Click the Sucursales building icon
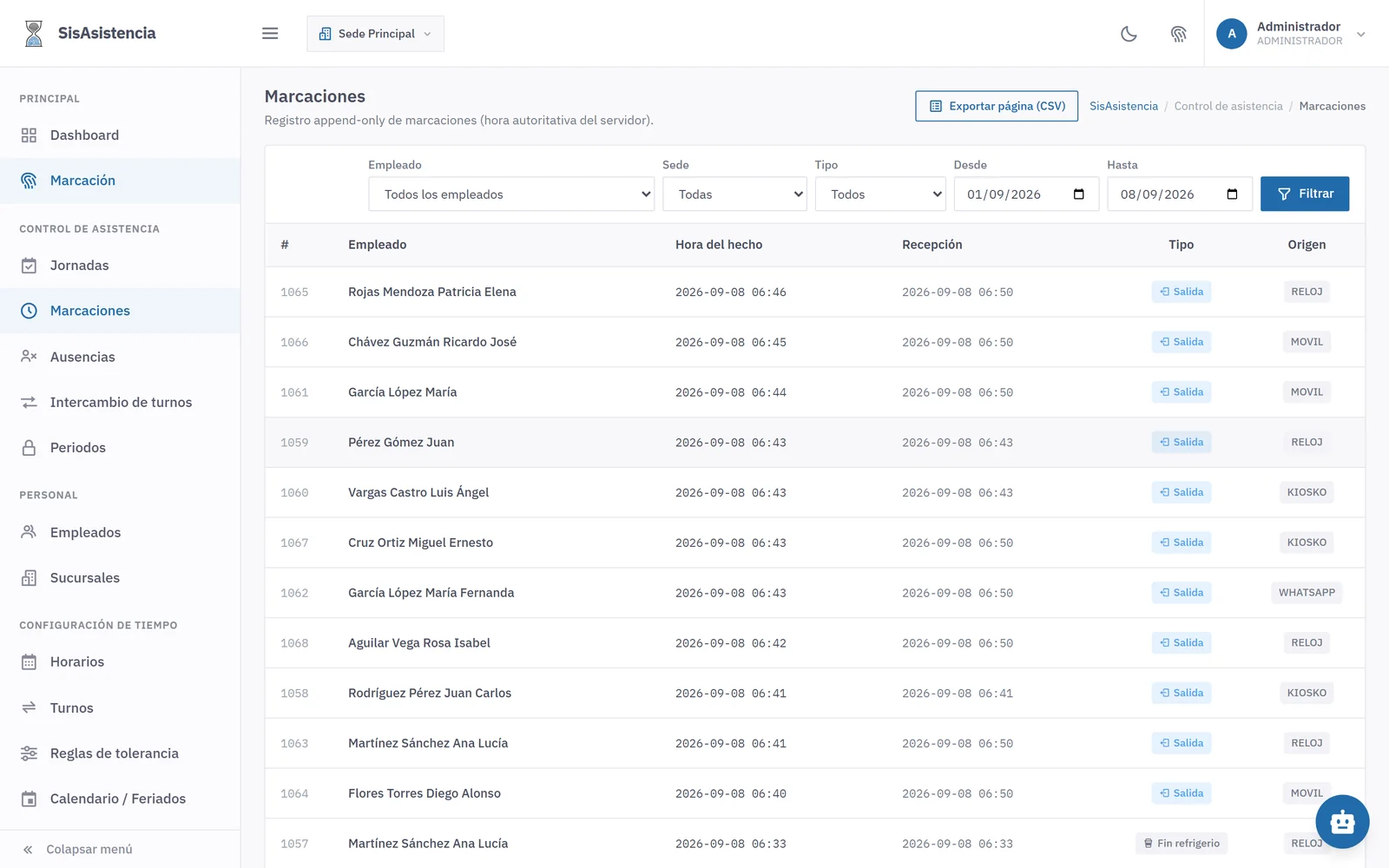 click(29, 578)
